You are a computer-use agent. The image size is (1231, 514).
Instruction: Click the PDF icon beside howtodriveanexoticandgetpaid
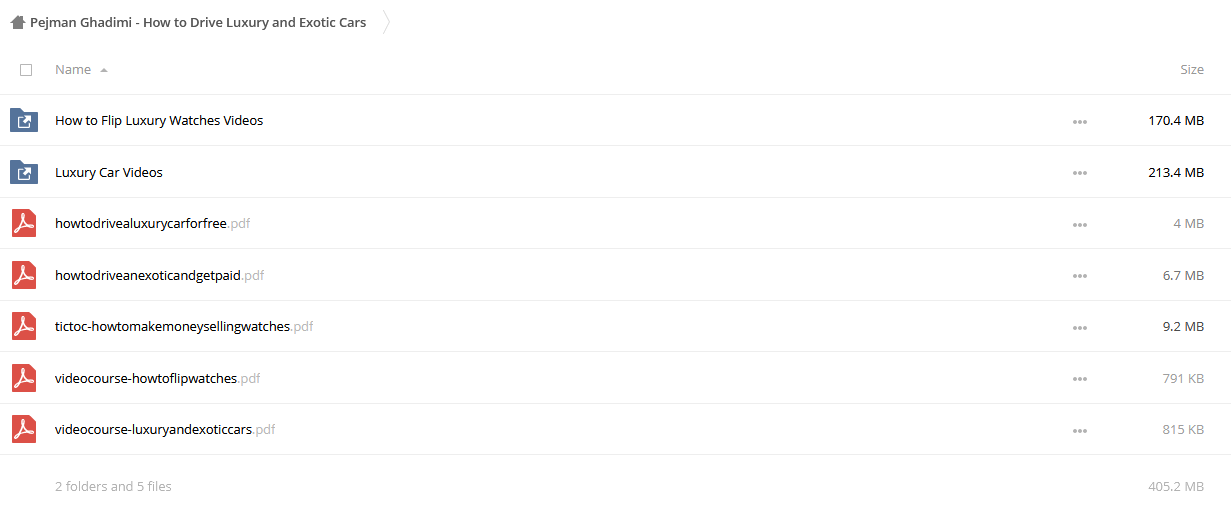tap(24, 275)
